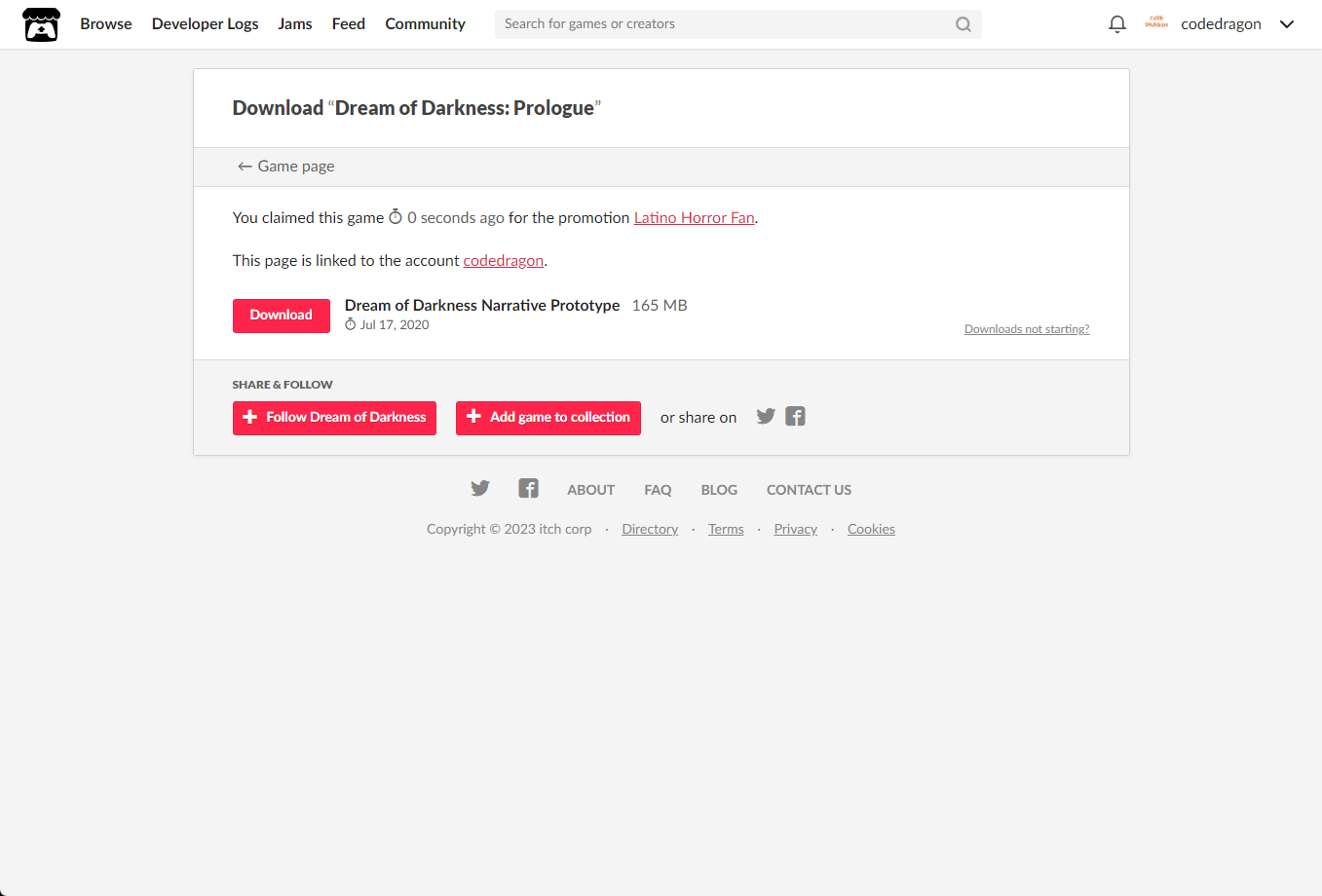Open the FAQ footer link
The height and width of the screenshot is (896, 1322).
pos(658,490)
